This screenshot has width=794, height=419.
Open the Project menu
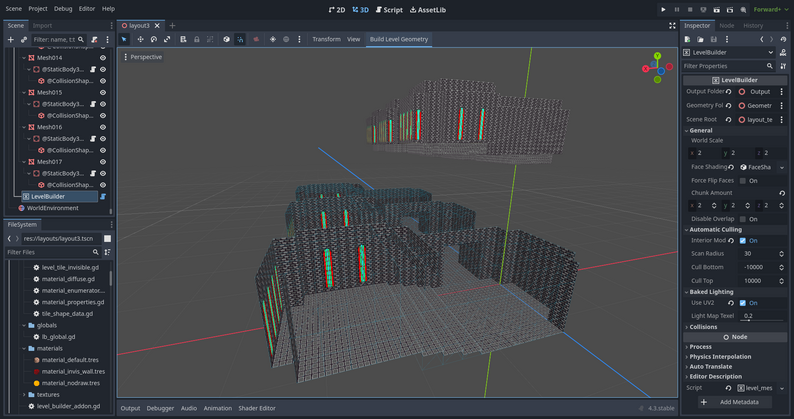point(38,9)
